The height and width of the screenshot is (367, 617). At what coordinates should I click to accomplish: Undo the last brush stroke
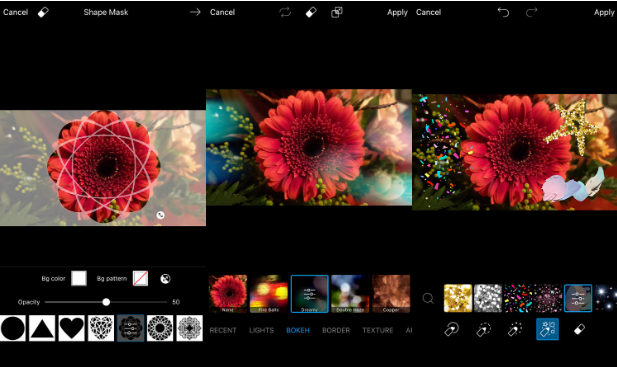coord(503,12)
